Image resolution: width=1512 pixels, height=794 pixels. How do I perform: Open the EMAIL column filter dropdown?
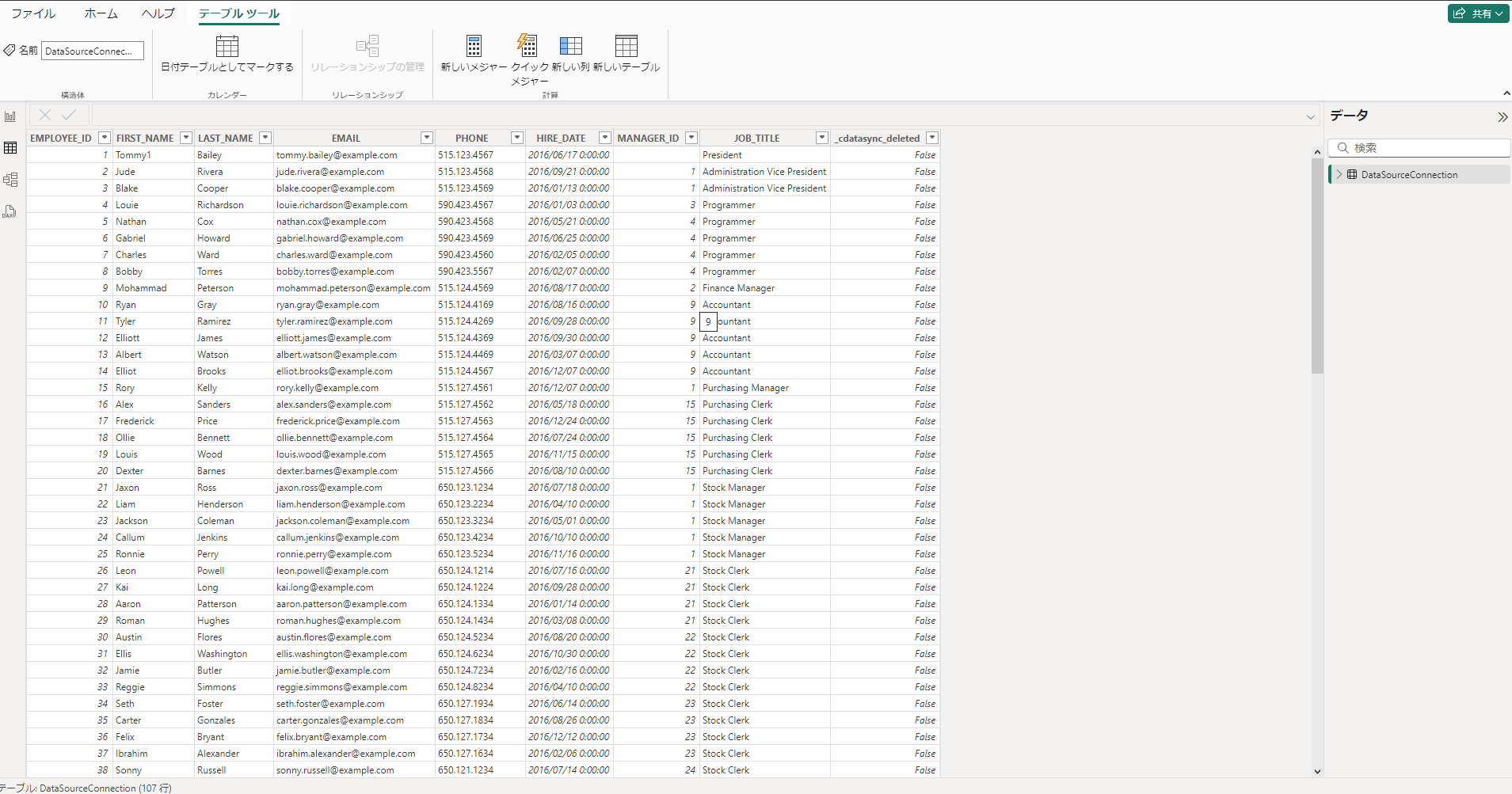pos(427,137)
